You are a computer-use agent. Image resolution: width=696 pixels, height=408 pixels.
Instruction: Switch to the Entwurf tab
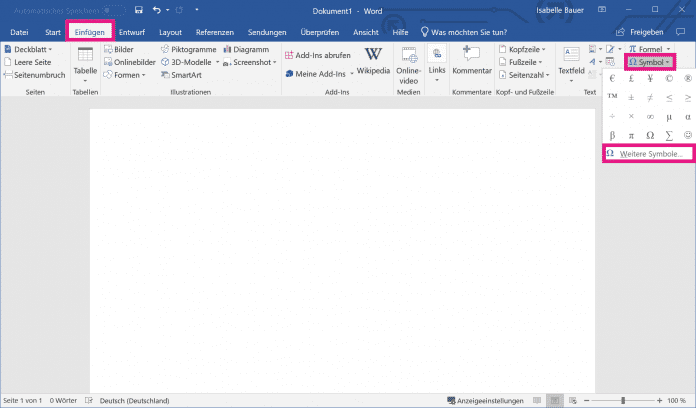(x=132, y=32)
